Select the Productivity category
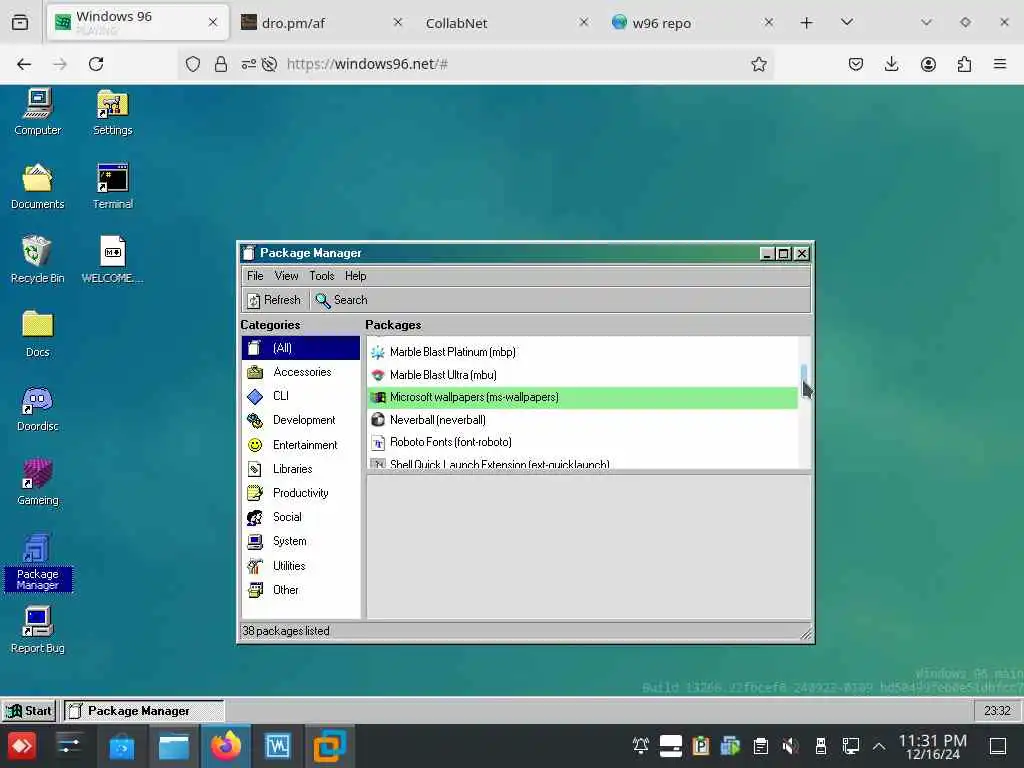 point(300,493)
